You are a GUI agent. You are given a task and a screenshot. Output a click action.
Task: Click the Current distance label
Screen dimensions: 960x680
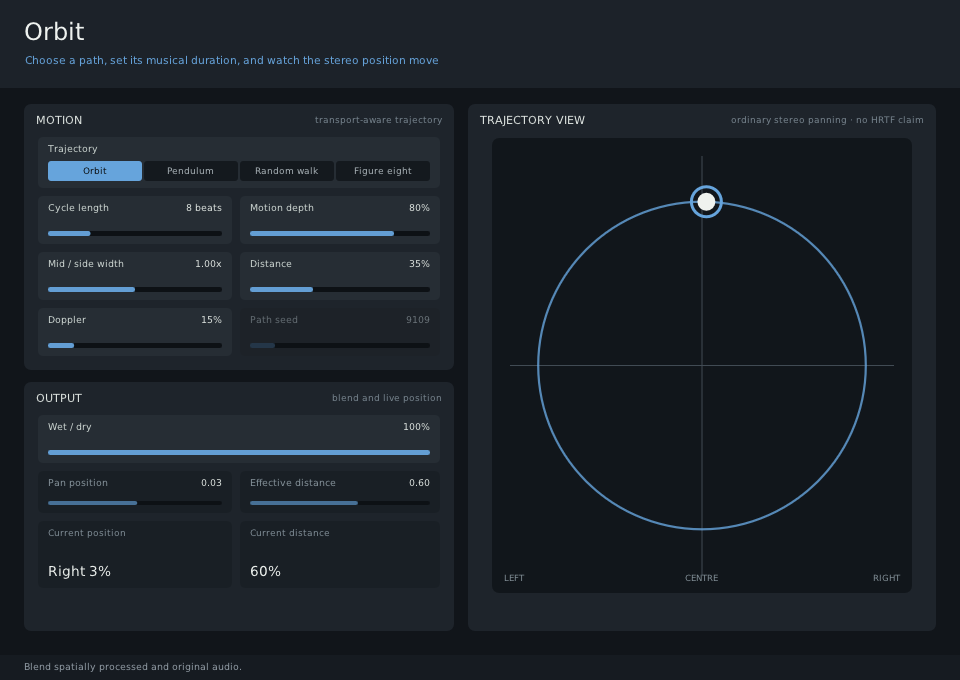tap(290, 533)
